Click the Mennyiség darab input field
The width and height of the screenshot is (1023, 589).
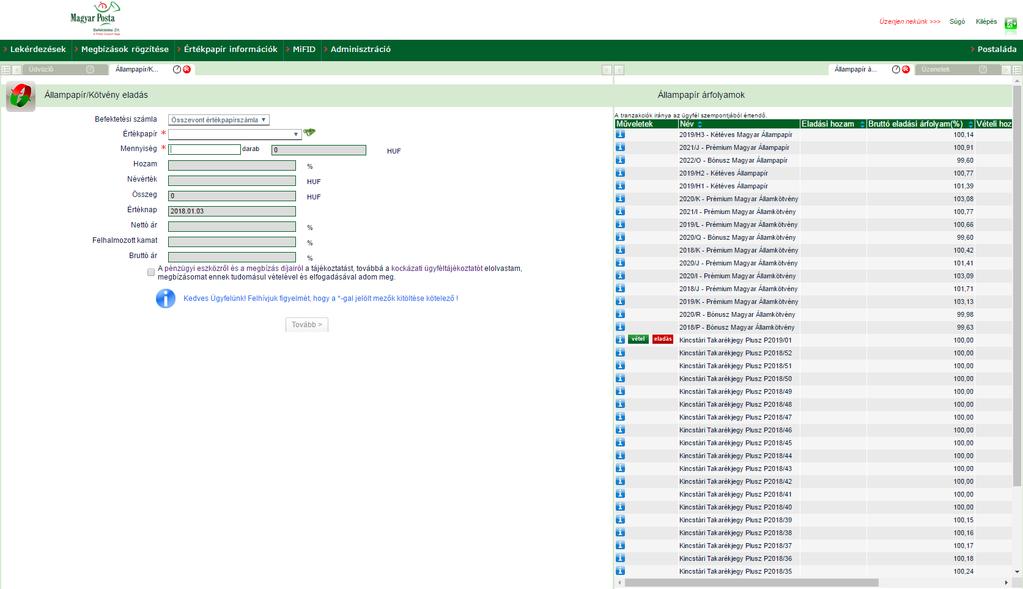tap(204, 149)
